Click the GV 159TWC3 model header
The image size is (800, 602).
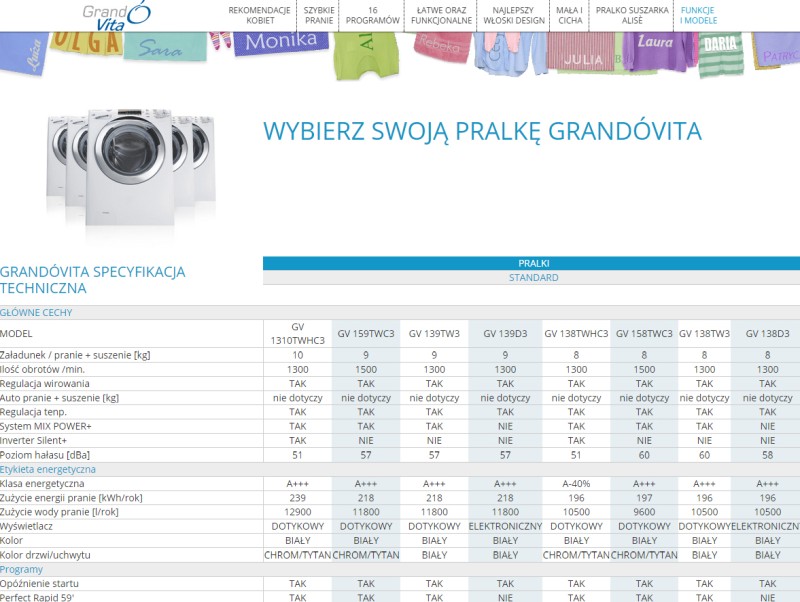(x=366, y=334)
